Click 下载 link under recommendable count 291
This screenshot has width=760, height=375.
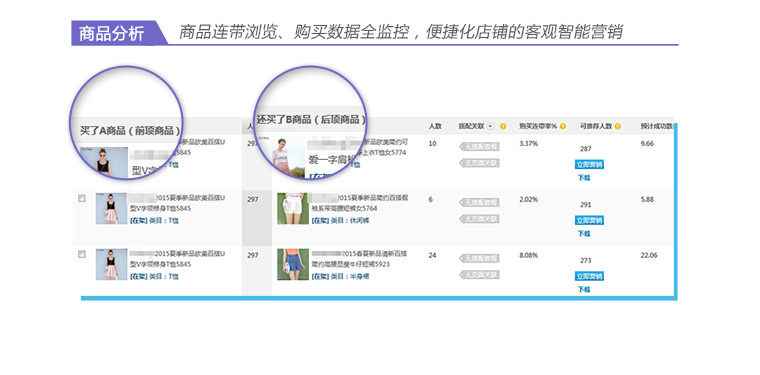click(x=584, y=234)
